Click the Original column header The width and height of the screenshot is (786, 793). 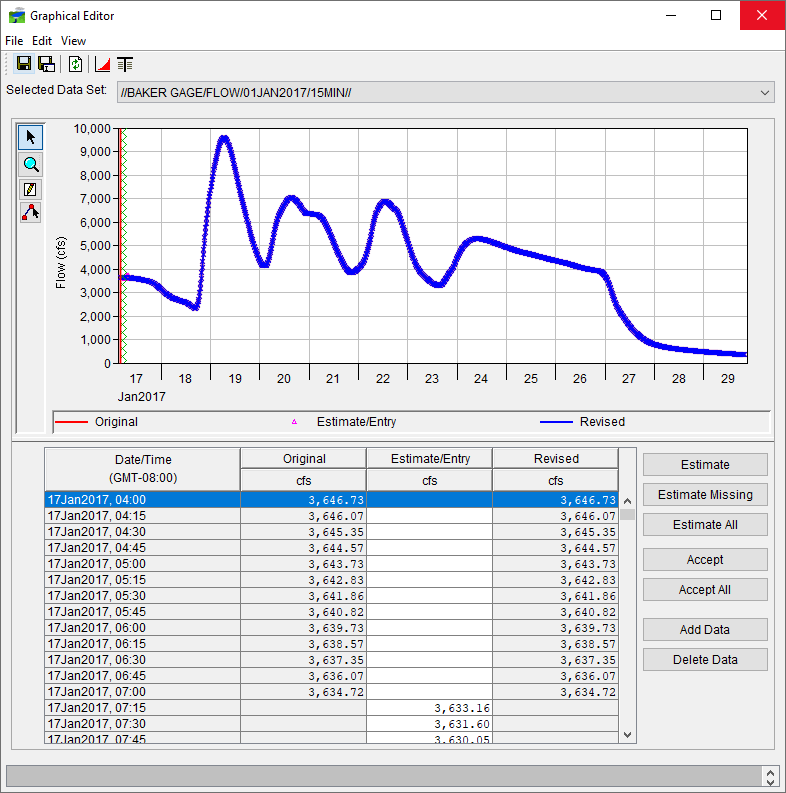[x=303, y=459]
